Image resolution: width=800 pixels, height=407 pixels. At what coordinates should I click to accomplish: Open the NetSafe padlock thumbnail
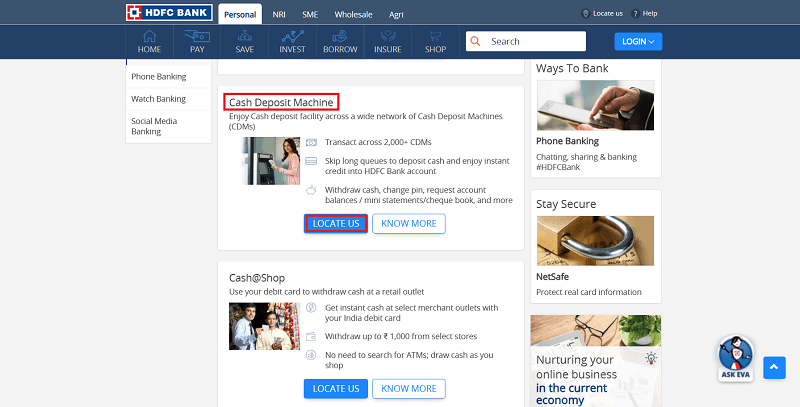click(x=595, y=241)
